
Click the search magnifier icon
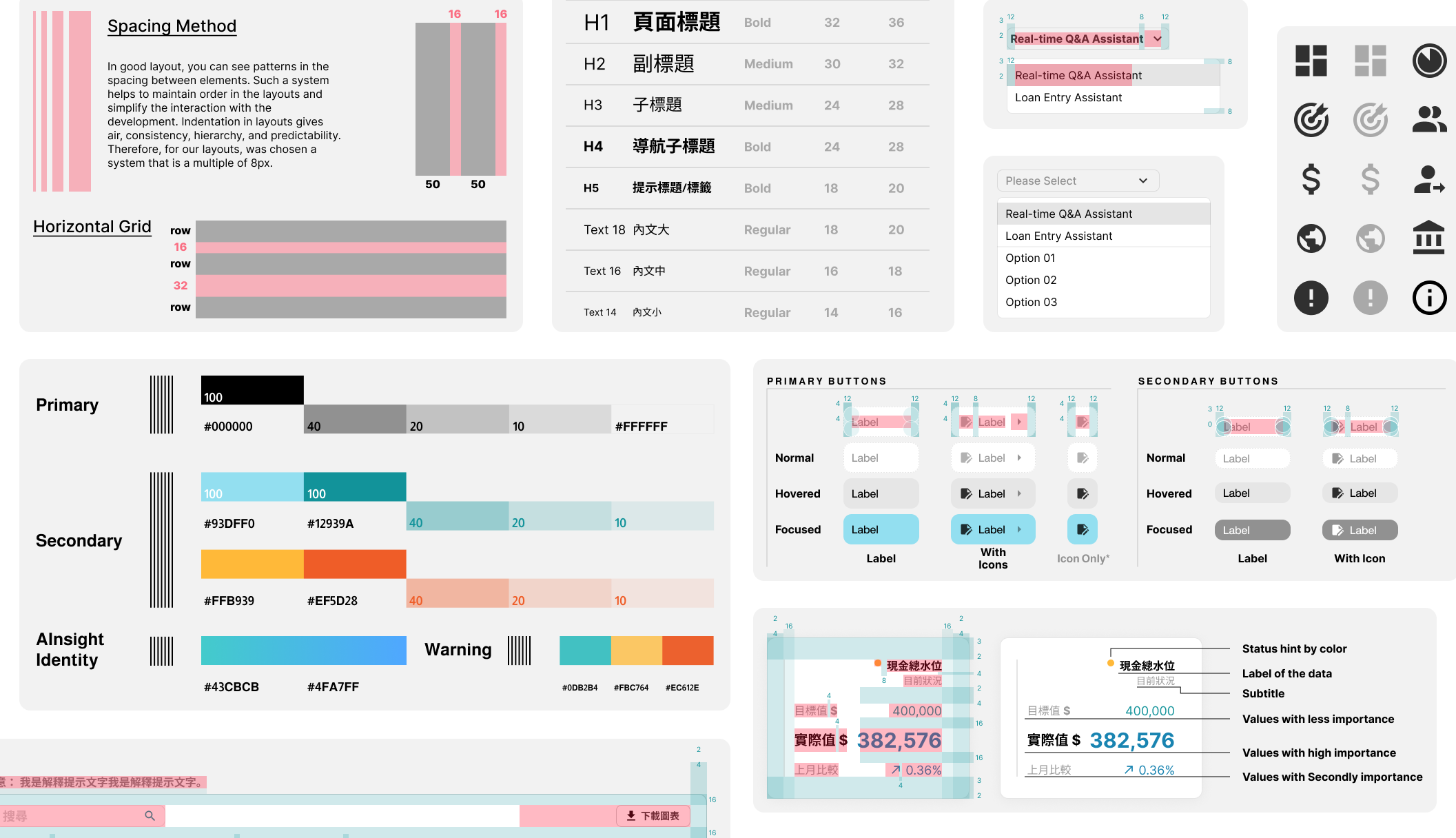[150, 816]
